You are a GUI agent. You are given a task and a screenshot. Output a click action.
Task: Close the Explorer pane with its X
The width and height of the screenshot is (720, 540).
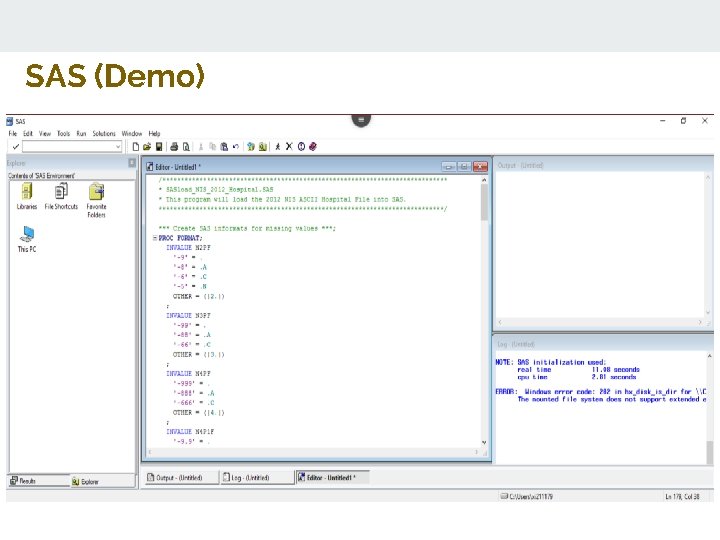pos(132,163)
